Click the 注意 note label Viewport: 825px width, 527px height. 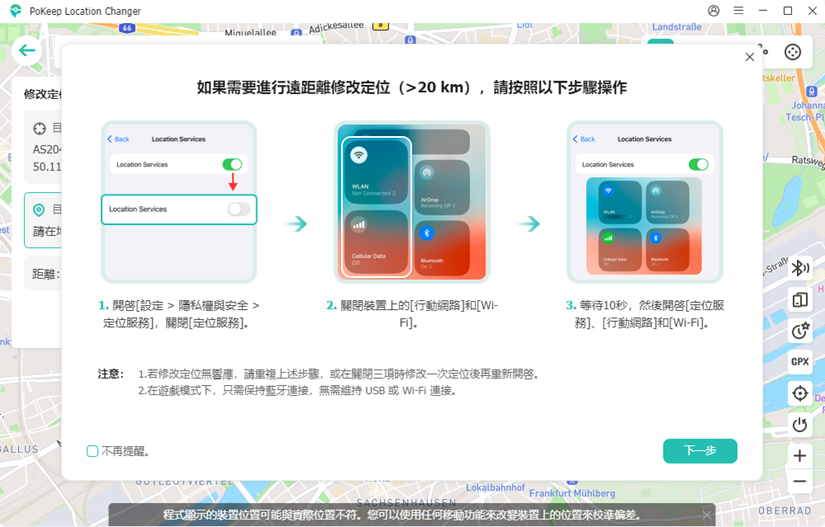click(110, 374)
